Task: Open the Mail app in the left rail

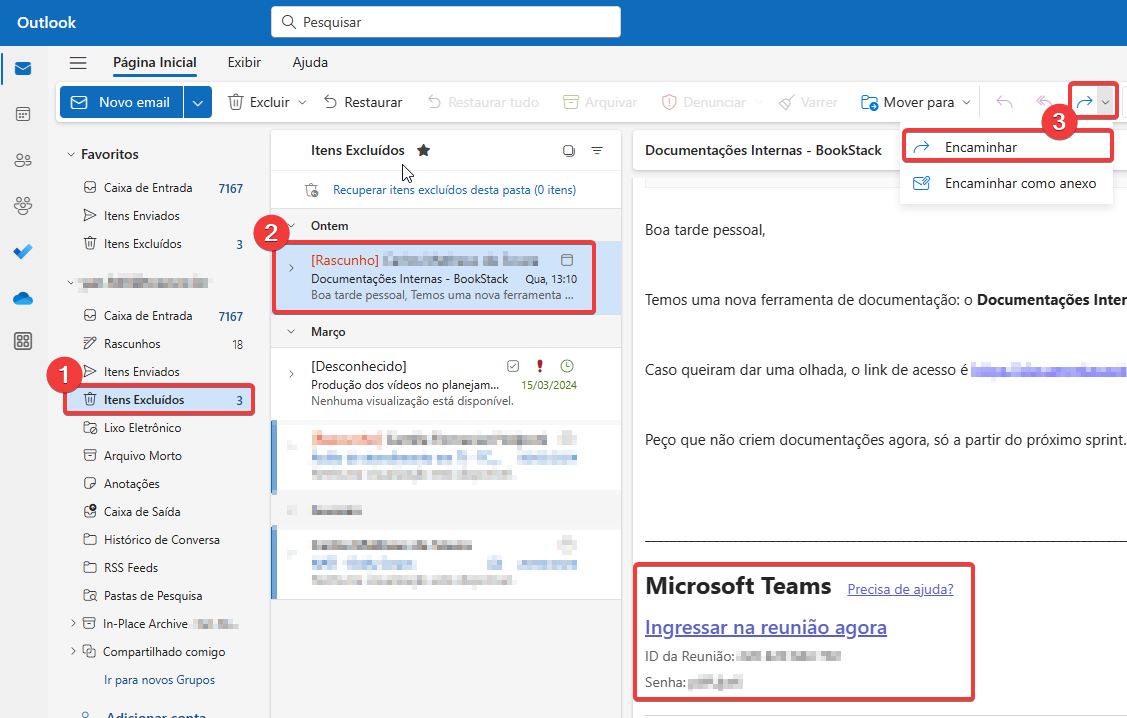Action: click(x=23, y=68)
